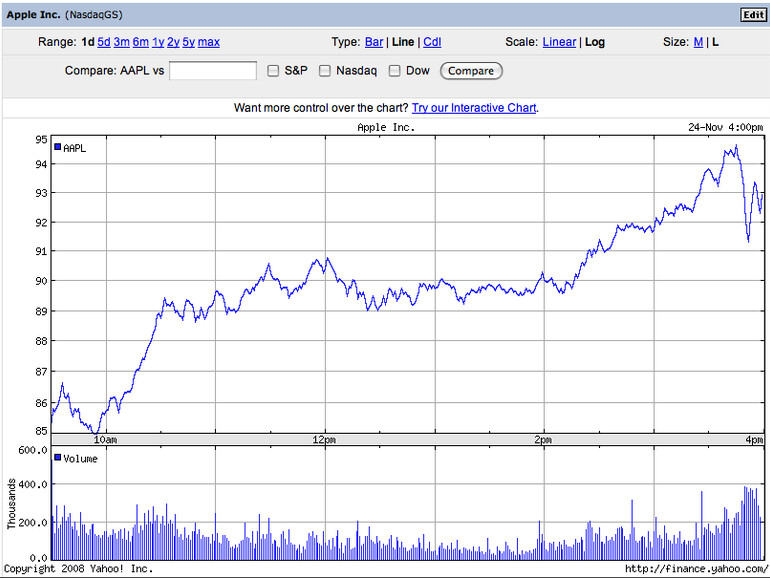Select the Log scale option
Image resolution: width=770 pixels, height=578 pixels.
[x=595, y=42]
